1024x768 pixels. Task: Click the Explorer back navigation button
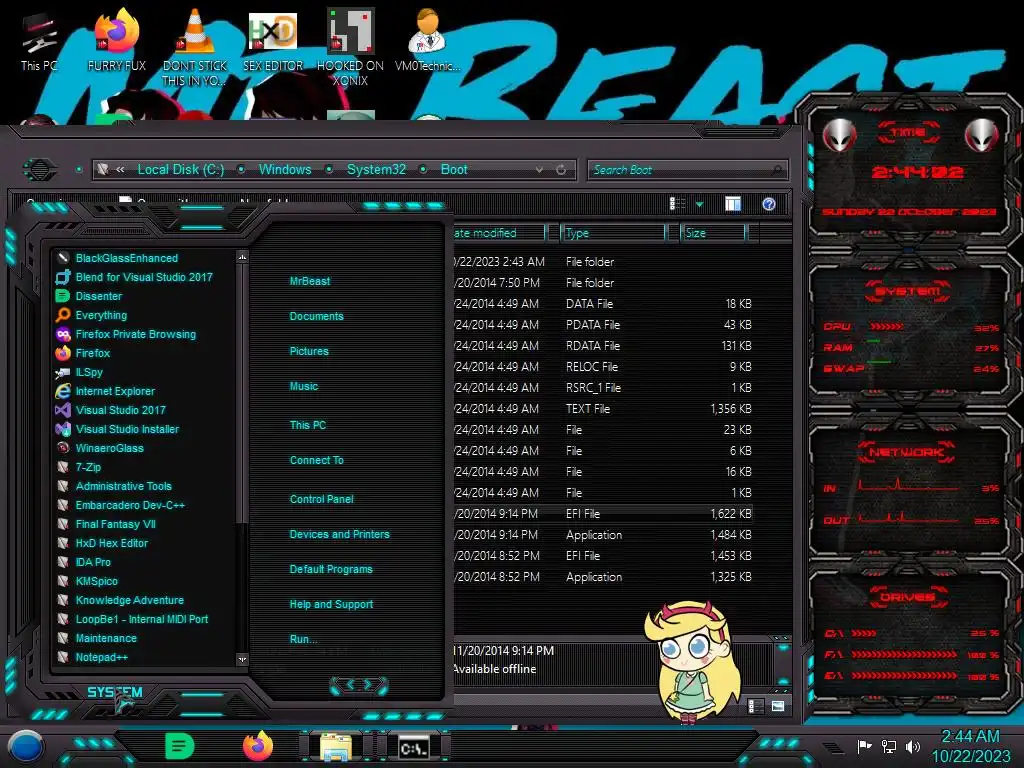[40, 170]
